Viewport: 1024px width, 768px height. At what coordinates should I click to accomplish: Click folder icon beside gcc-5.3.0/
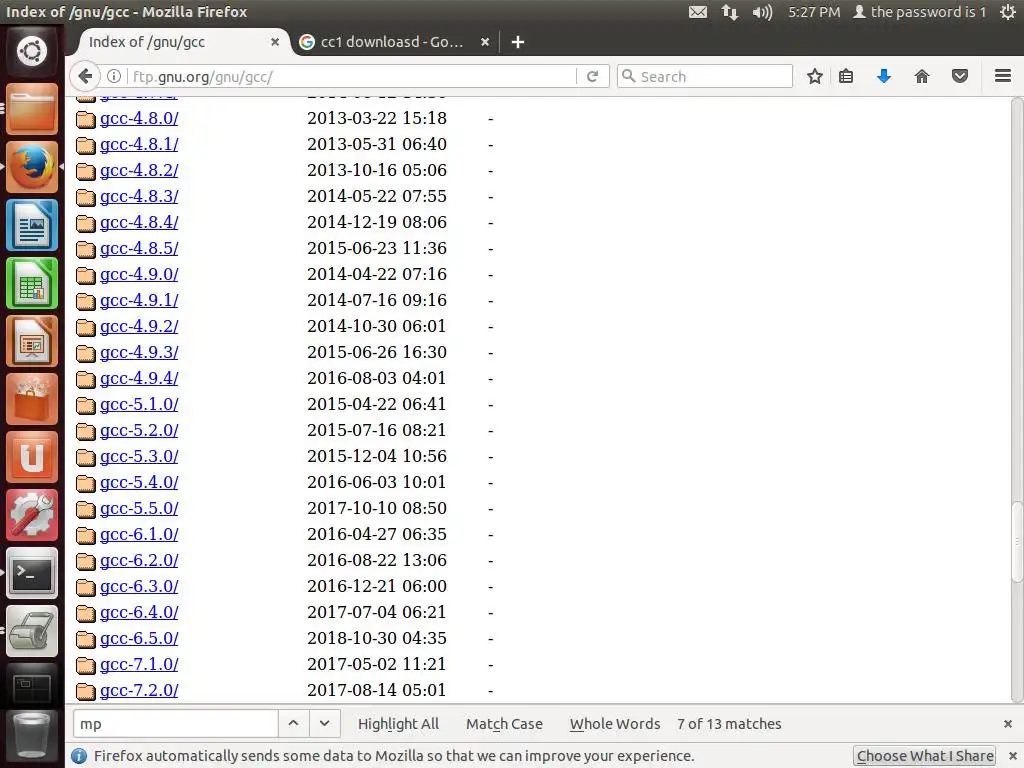tap(86, 457)
